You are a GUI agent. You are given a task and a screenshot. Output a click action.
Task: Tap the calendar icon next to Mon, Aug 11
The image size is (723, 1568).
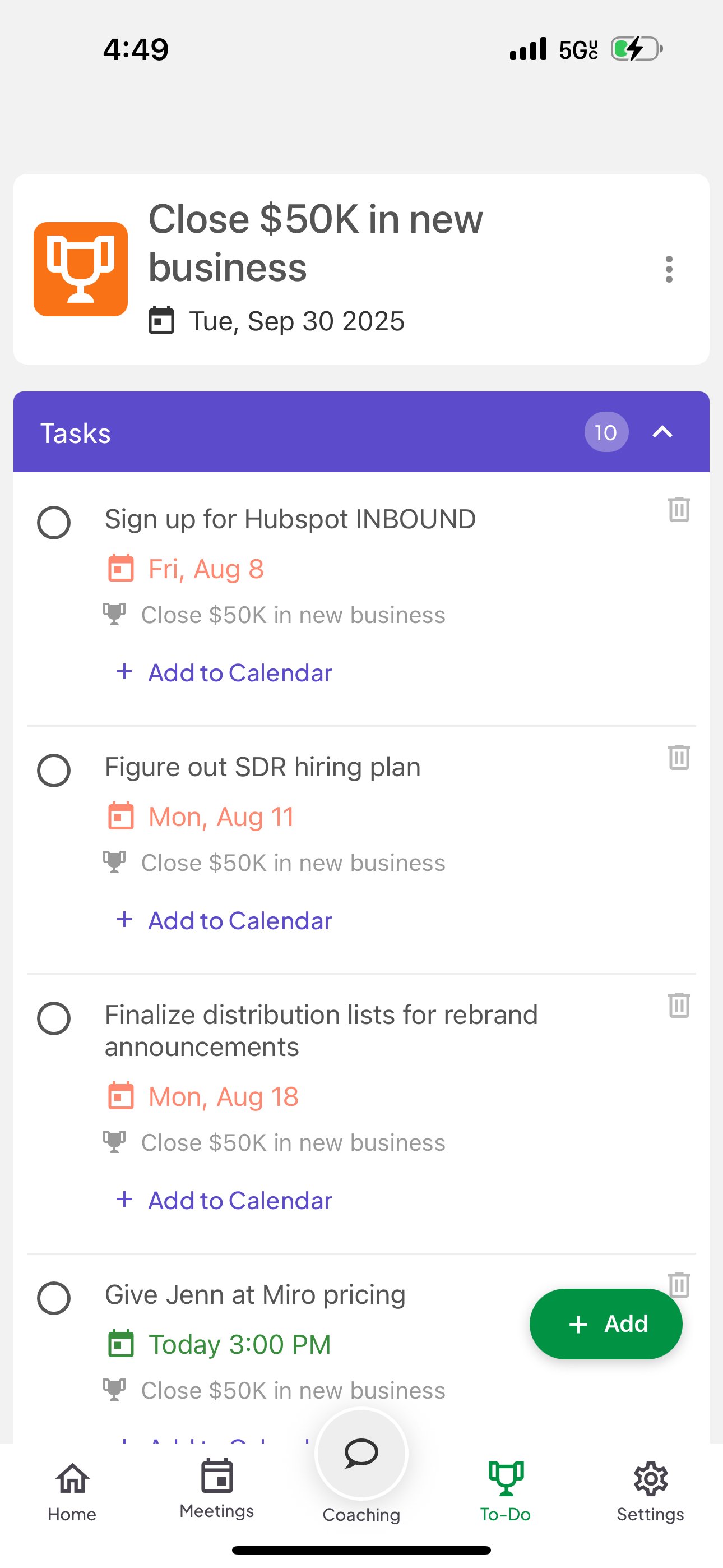click(x=121, y=817)
